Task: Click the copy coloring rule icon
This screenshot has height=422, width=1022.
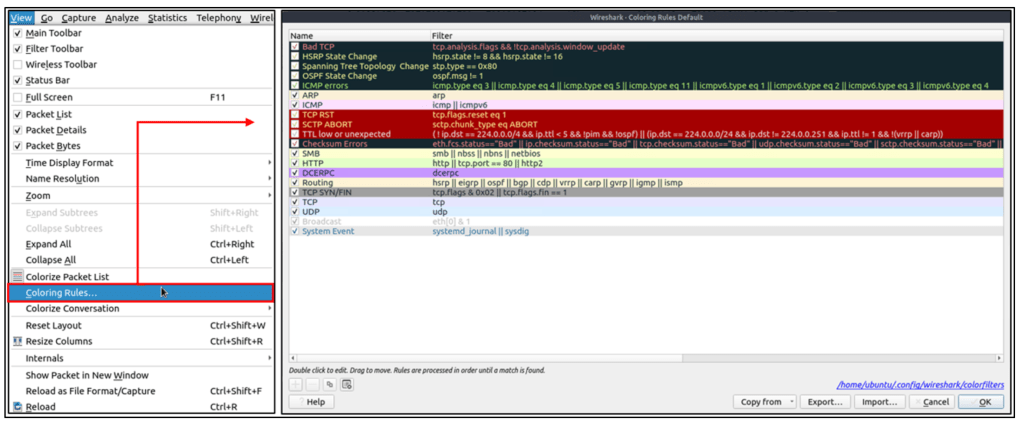Action: (329, 384)
